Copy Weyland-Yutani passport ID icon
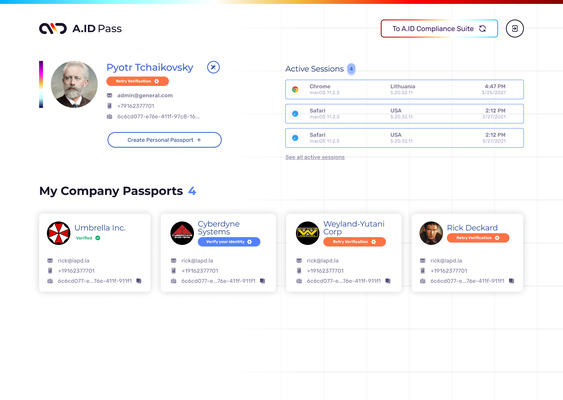This screenshot has height=400, width=563. tap(388, 281)
